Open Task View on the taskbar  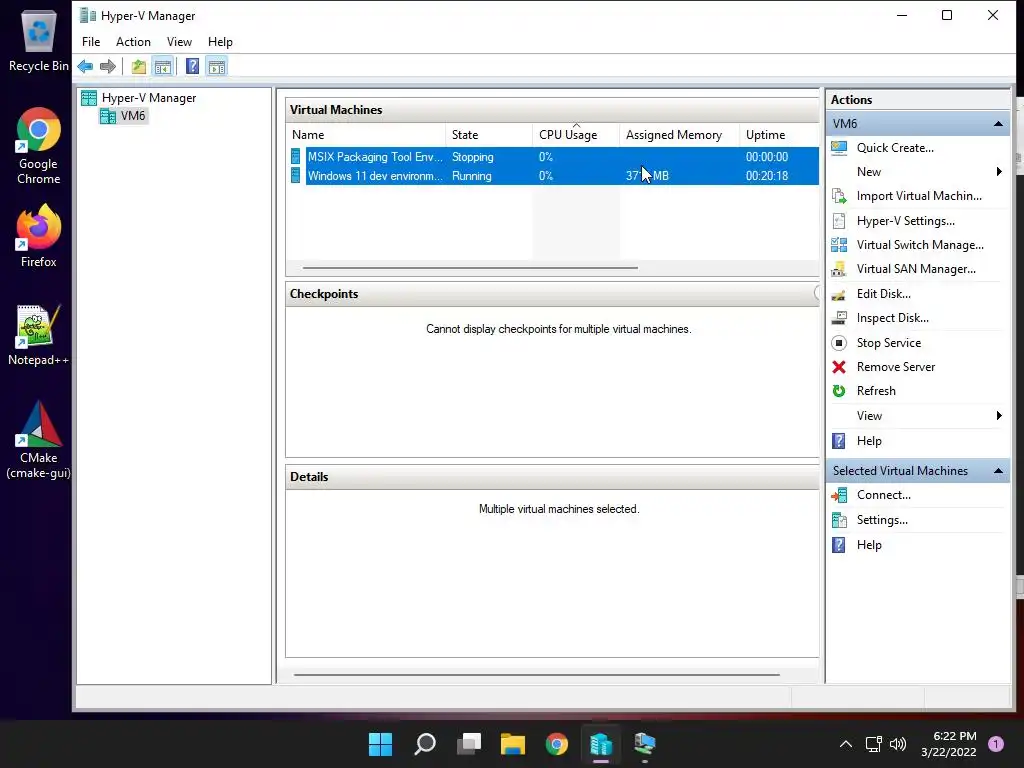(469, 744)
